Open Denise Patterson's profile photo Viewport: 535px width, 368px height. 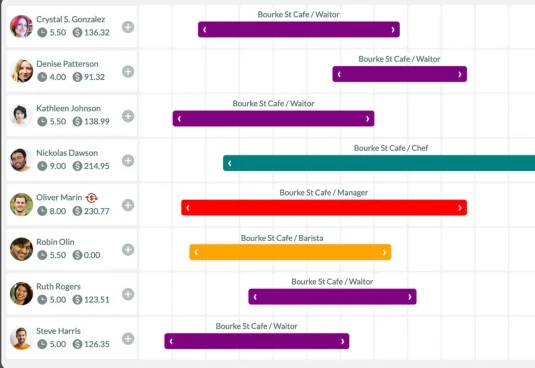pos(21,71)
